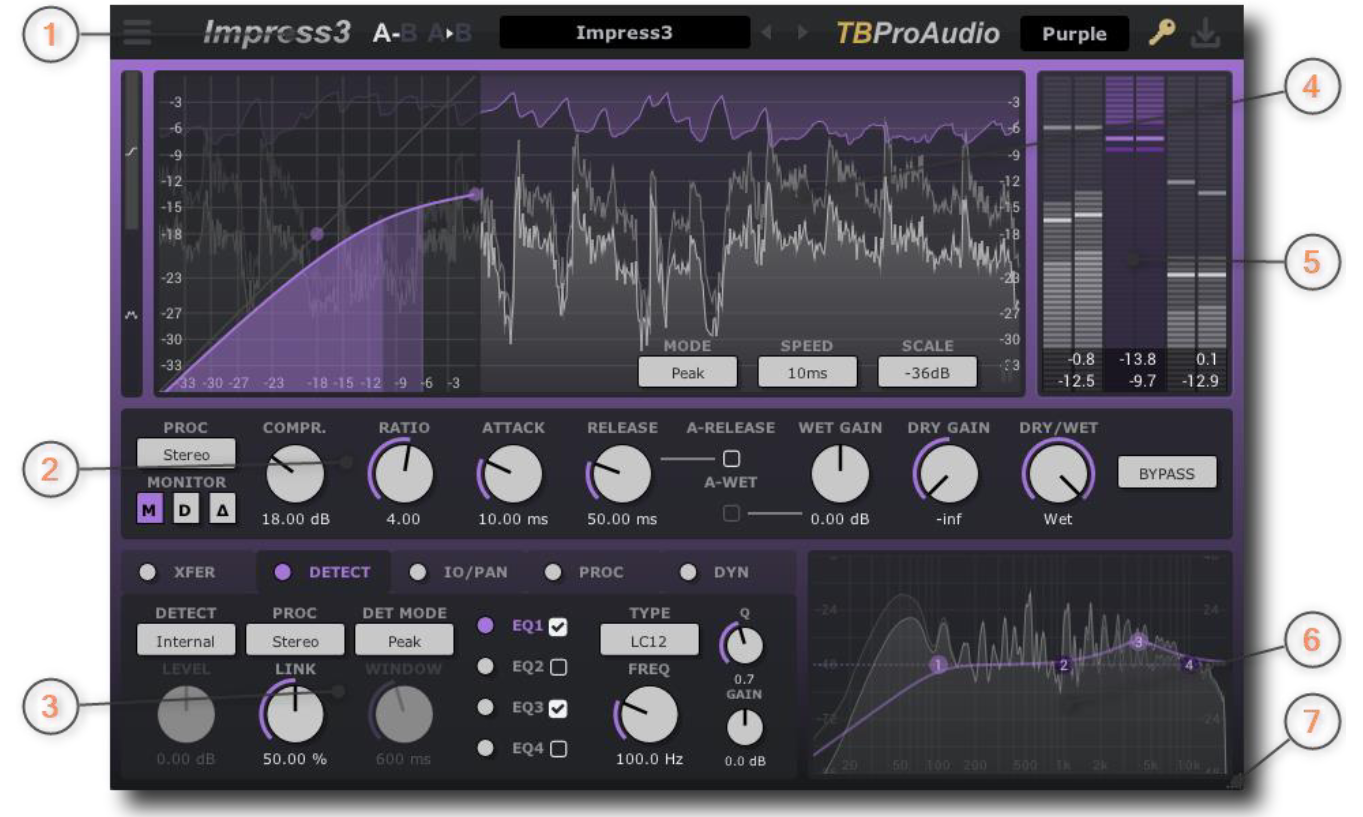Click the COMPR. threshold knob
Image resolution: width=1363 pixels, height=817 pixels.
pos(295,473)
